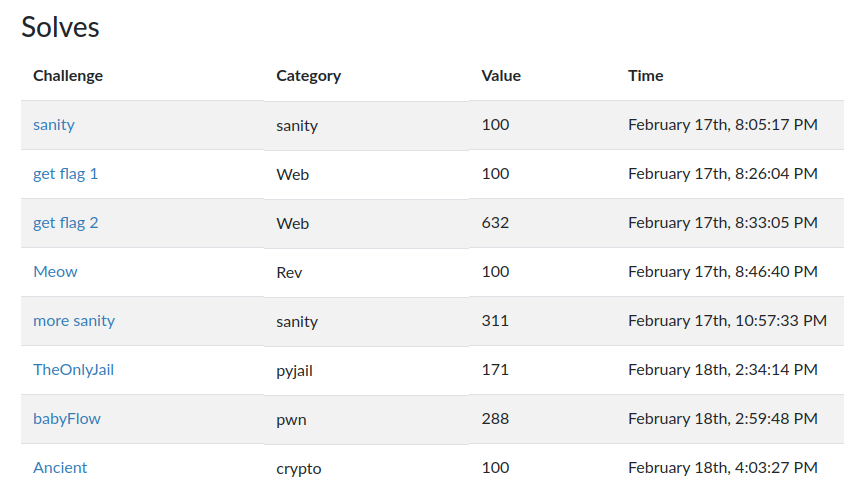Open the more sanity challenge
The width and height of the screenshot is (844, 492).
click(74, 321)
